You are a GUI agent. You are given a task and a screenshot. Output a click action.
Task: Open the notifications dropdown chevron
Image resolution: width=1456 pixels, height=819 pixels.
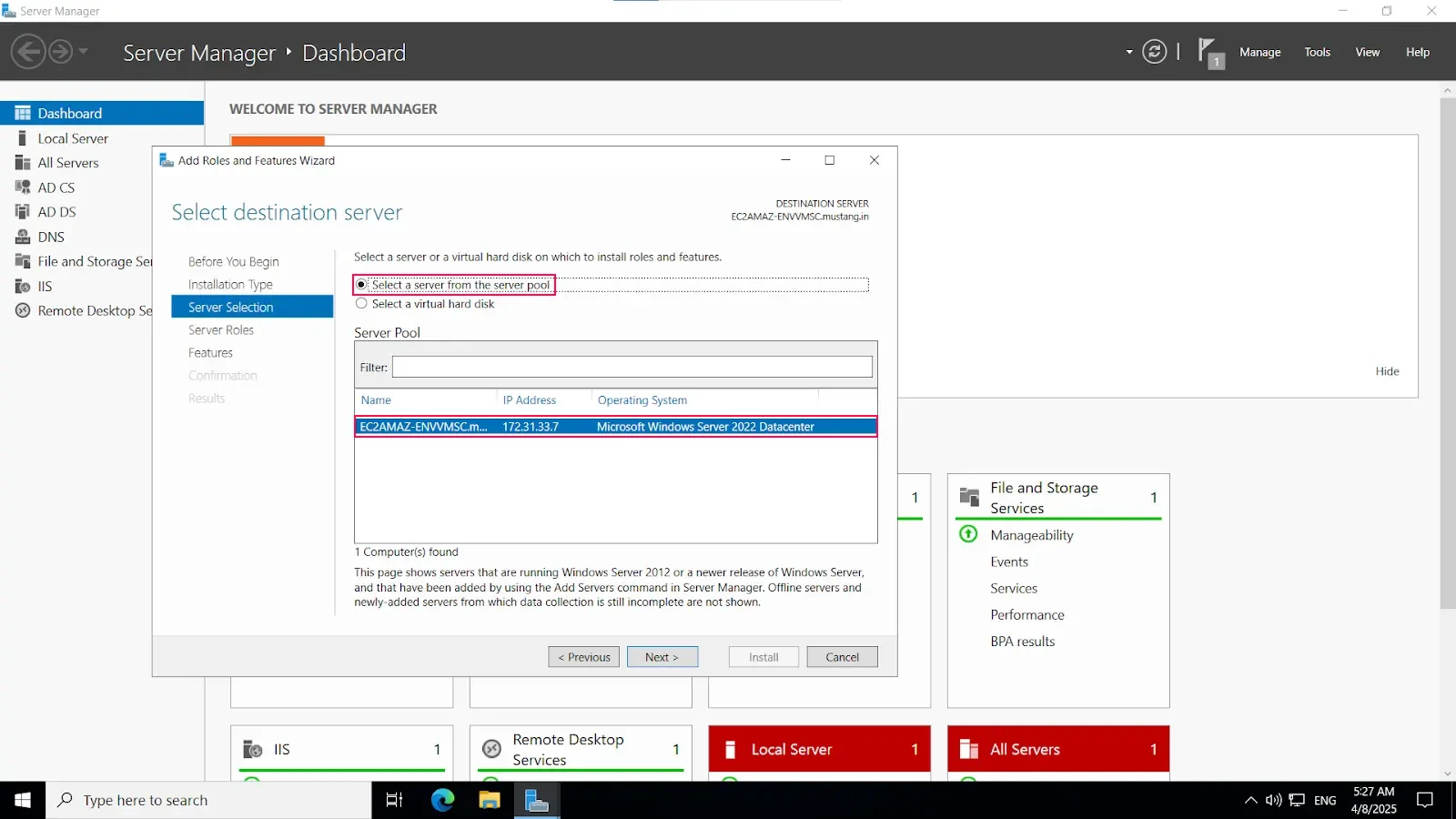click(1128, 52)
